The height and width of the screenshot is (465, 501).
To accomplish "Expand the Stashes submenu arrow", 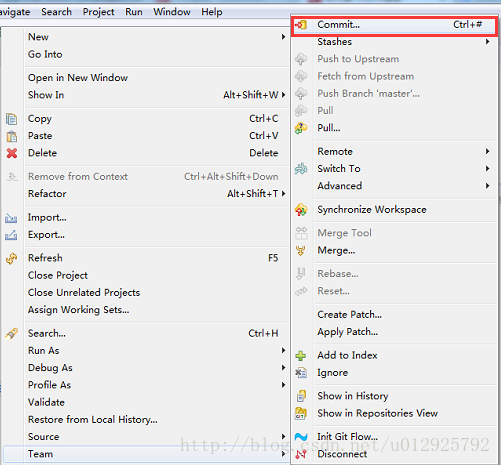I will coord(488,42).
